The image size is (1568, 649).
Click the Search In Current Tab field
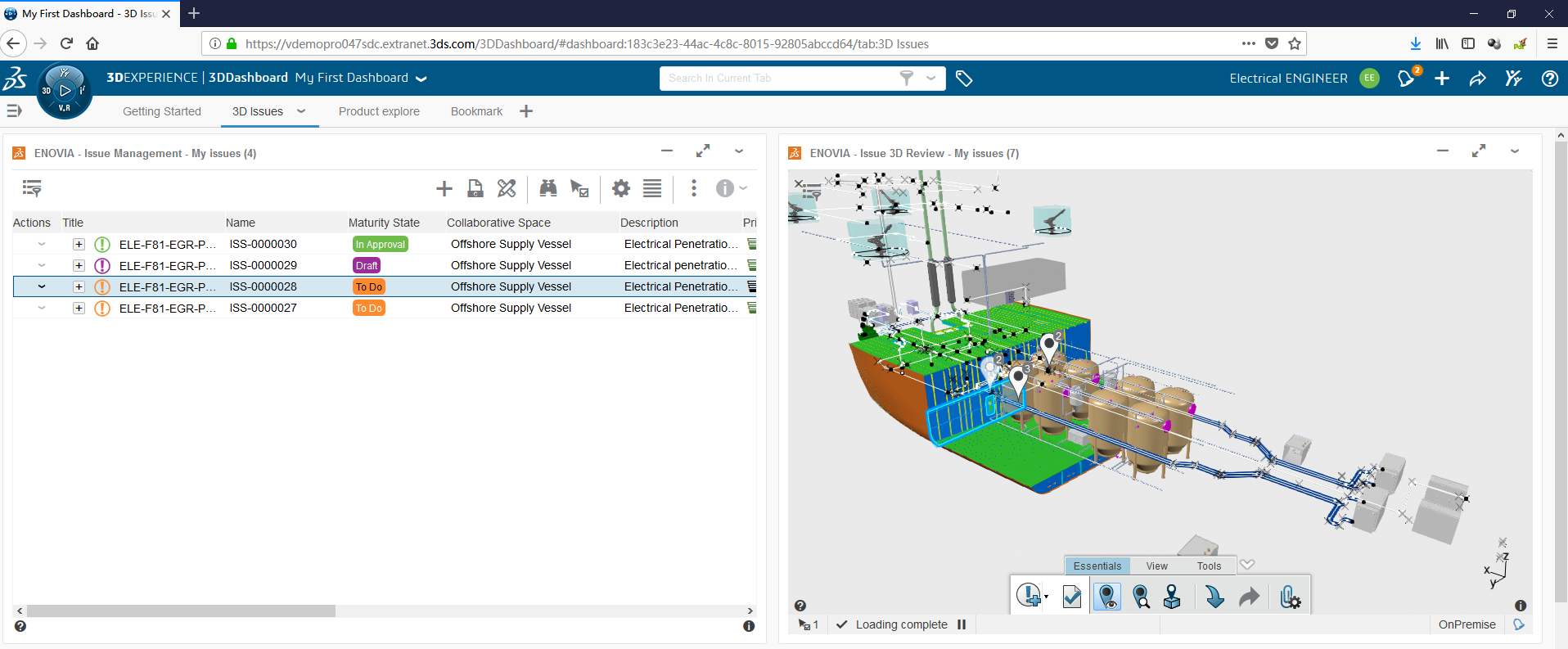pyautogui.click(x=777, y=79)
